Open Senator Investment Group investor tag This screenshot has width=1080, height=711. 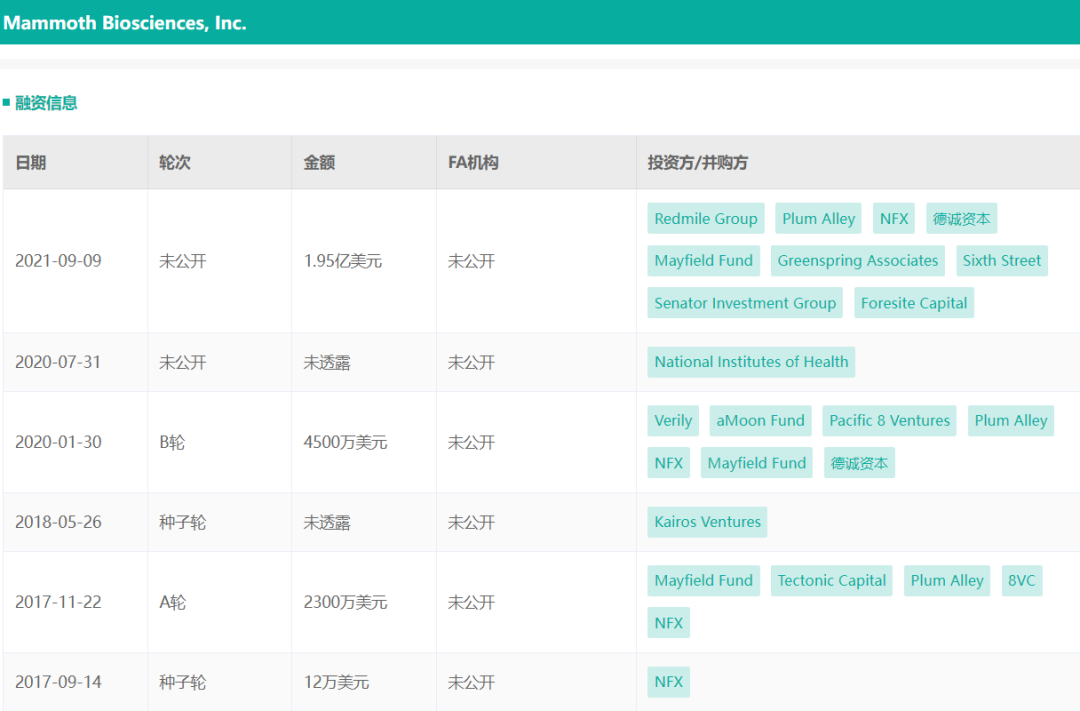click(745, 303)
